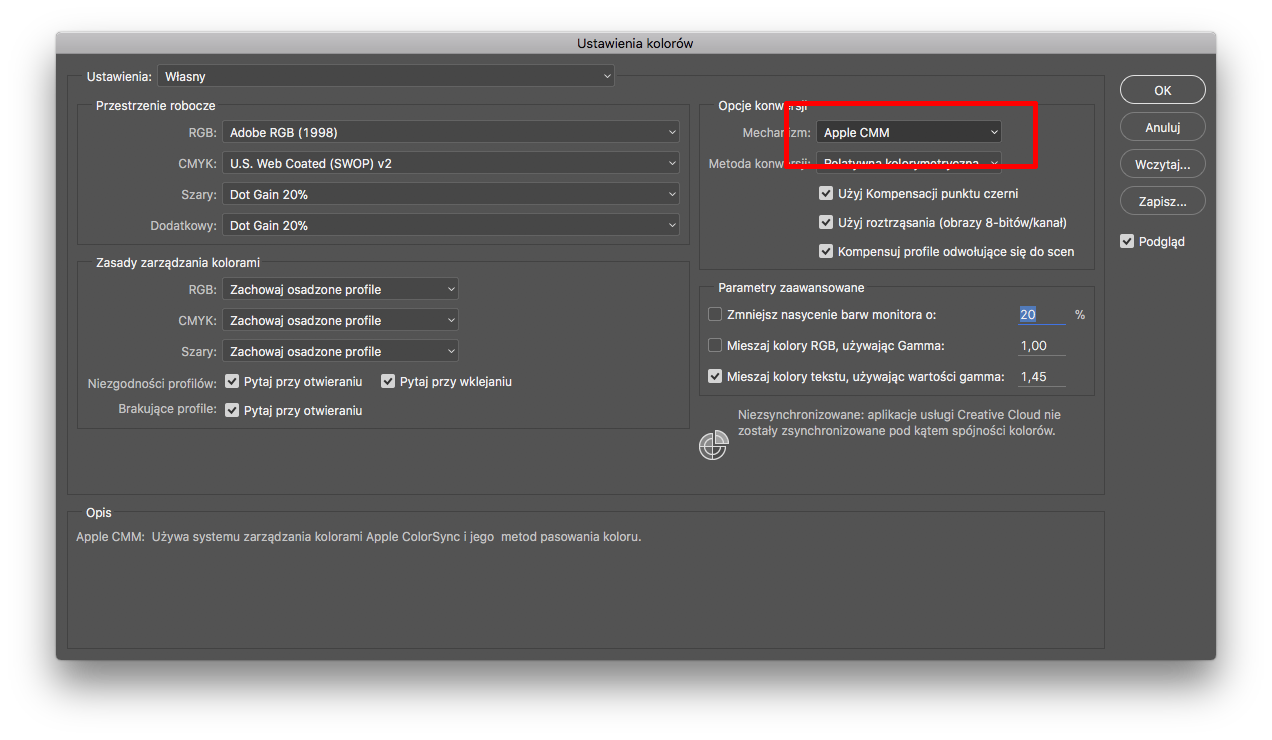The height and width of the screenshot is (740, 1272).
Task: Click the text gamma value field 1,45
Action: pos(1040,377)
